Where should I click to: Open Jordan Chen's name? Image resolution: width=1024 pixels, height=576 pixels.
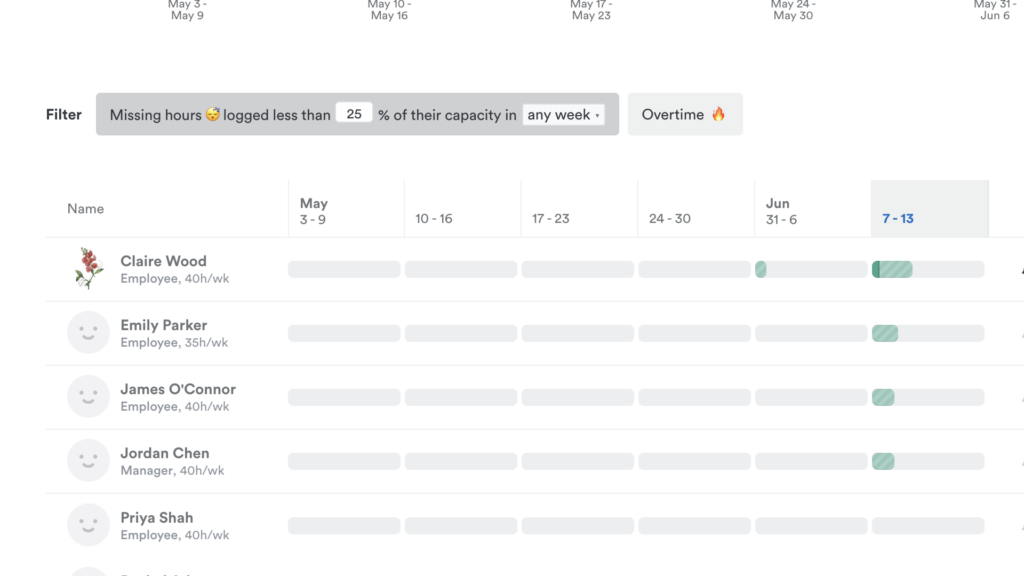coord(165,453)
